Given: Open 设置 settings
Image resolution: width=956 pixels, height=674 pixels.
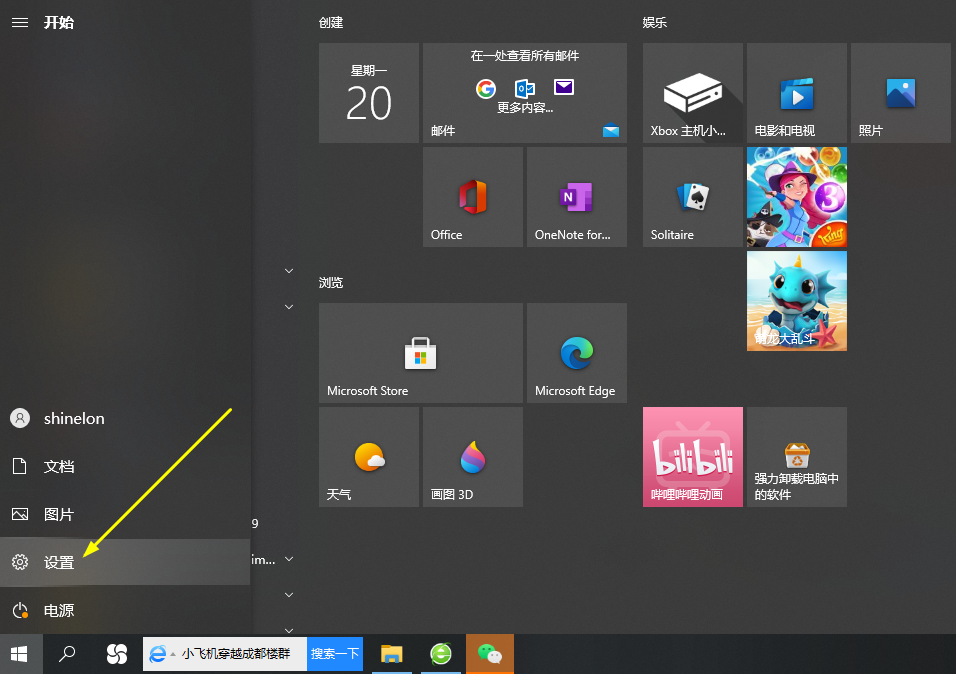Looking at the screenshot, I should (125, 562).
